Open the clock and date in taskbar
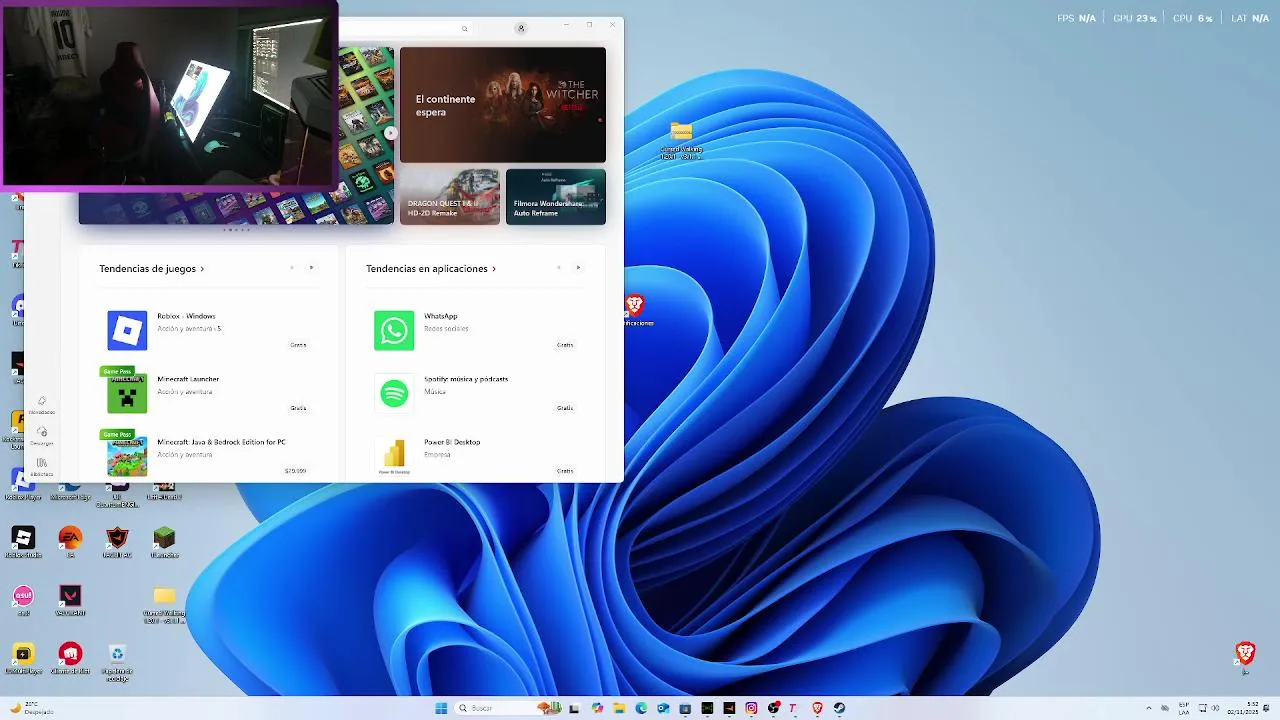Viewport: 1280px width, 720px height. [x=1243, y=708]
